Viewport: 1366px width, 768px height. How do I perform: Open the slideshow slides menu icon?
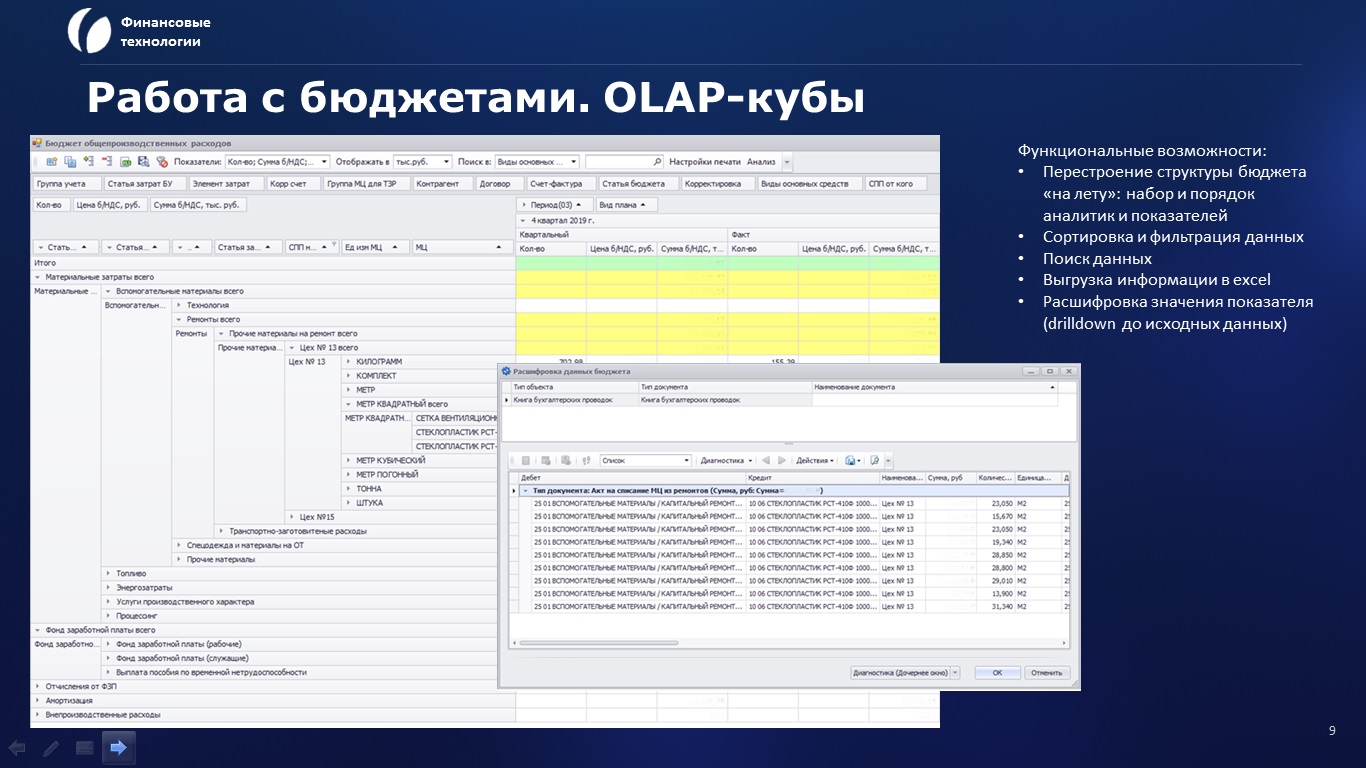[x=85, y=747]
